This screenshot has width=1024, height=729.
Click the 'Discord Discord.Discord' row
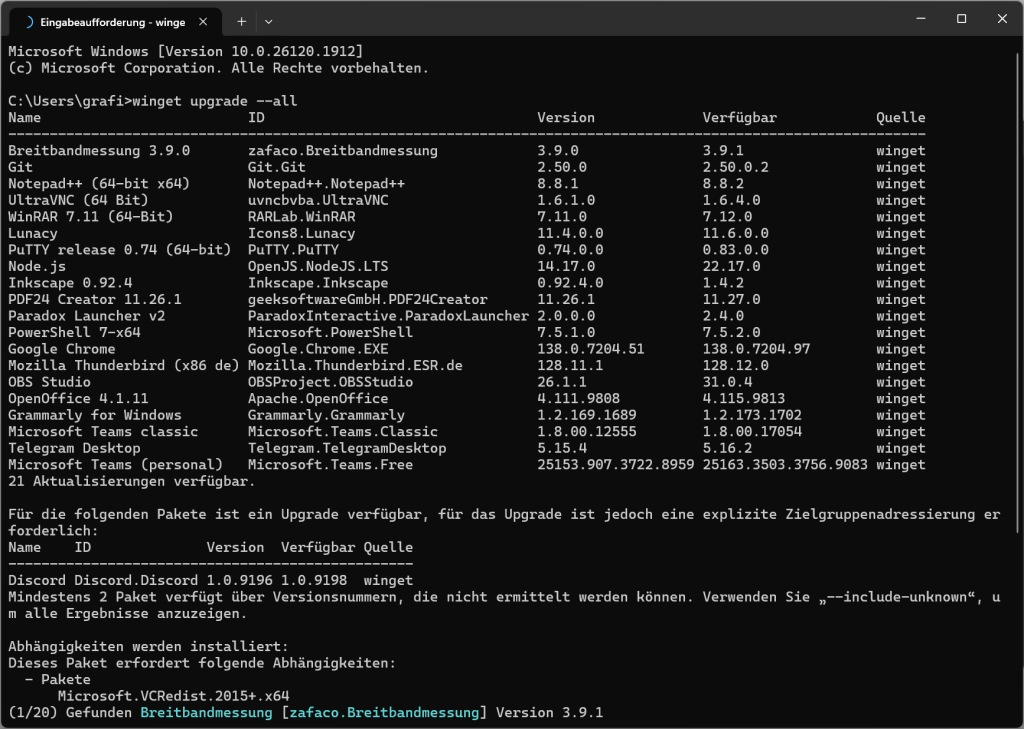click(x=210, y=580)
